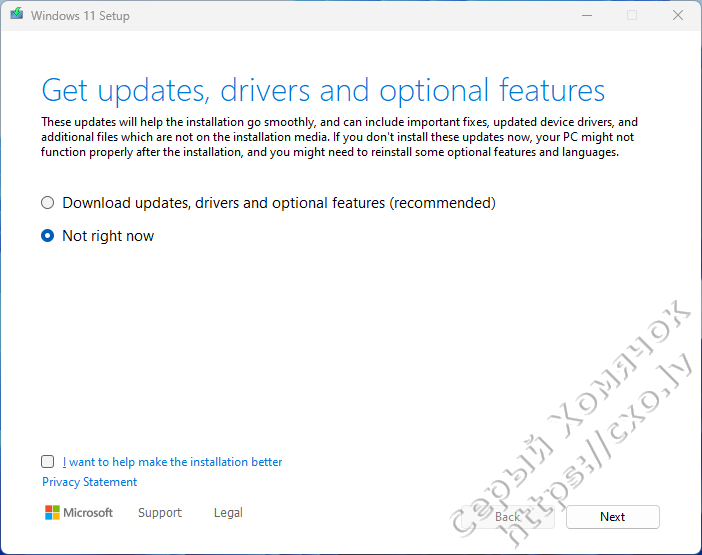Click the 'Windows 11 Setup' title bar text
This screenshot has width=702, height=555.
point(80,16)
